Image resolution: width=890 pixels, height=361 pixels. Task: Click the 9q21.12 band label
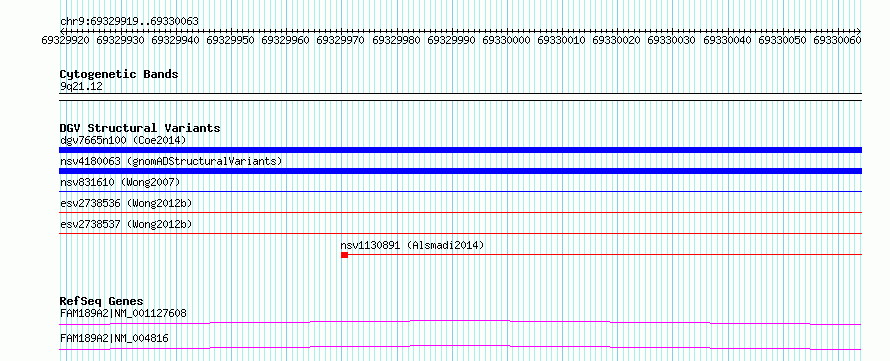tap(81, 87)
